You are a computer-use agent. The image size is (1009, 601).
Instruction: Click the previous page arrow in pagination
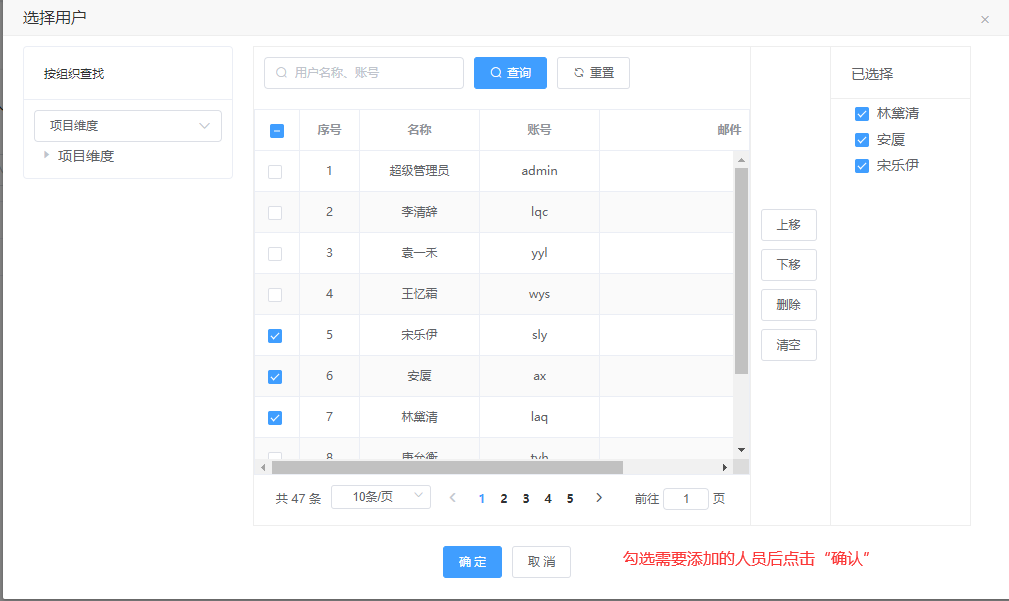(x=452, y=498)
